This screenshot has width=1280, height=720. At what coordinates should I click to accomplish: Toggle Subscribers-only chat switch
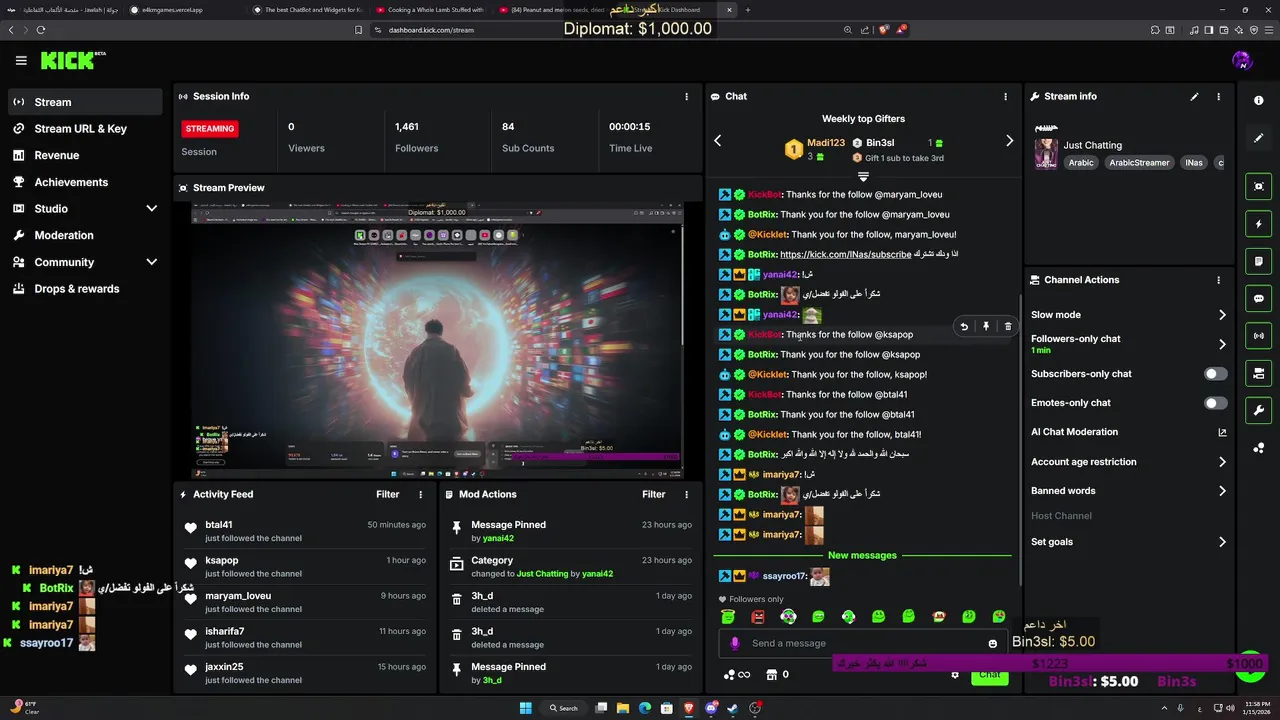[x=1215, y=374]
